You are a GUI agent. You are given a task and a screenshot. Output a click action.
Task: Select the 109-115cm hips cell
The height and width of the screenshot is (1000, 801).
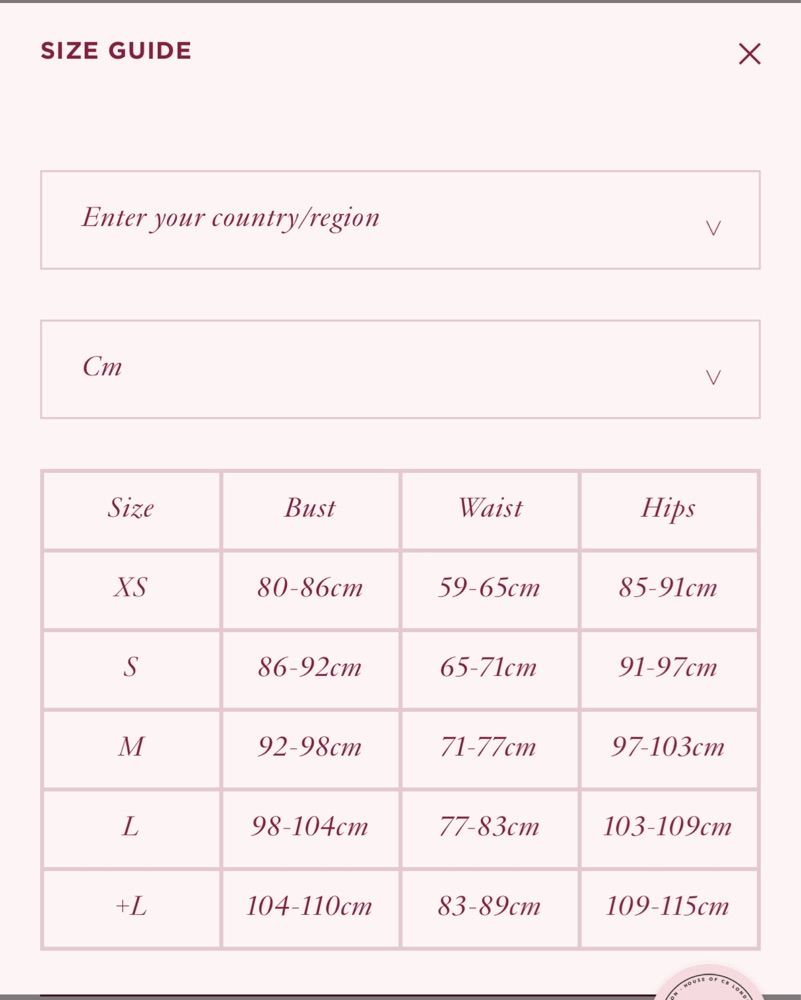[668, 907]
